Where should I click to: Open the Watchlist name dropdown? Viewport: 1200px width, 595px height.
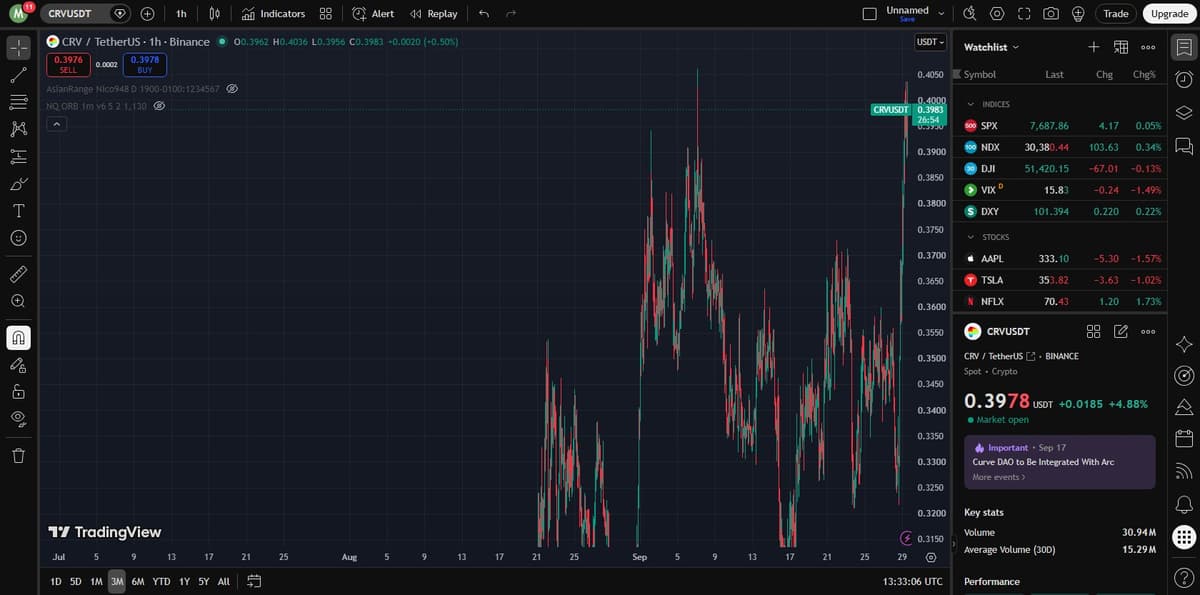[x=992, y=47]
